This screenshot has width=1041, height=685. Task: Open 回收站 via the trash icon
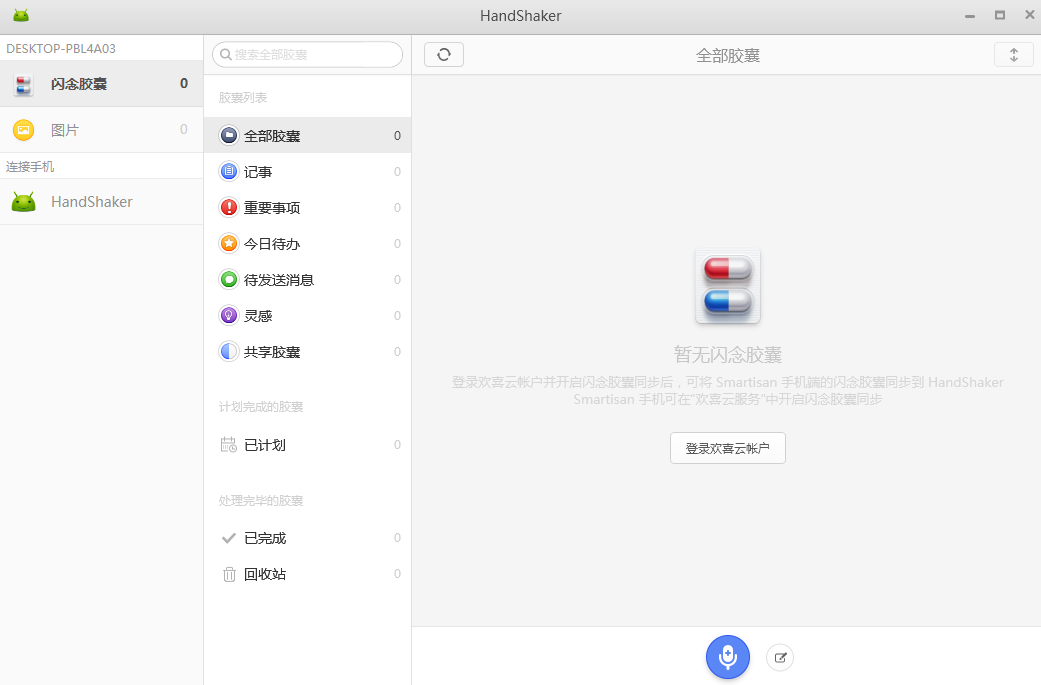[x=229, y=574]
